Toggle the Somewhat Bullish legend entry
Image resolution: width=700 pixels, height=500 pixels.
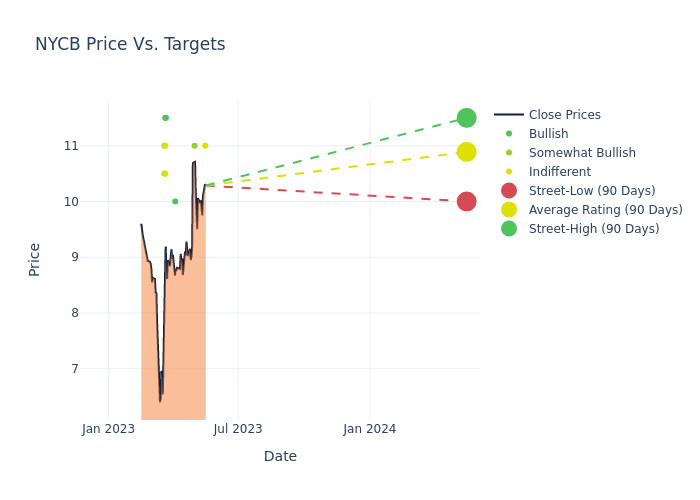pos(582,153)
